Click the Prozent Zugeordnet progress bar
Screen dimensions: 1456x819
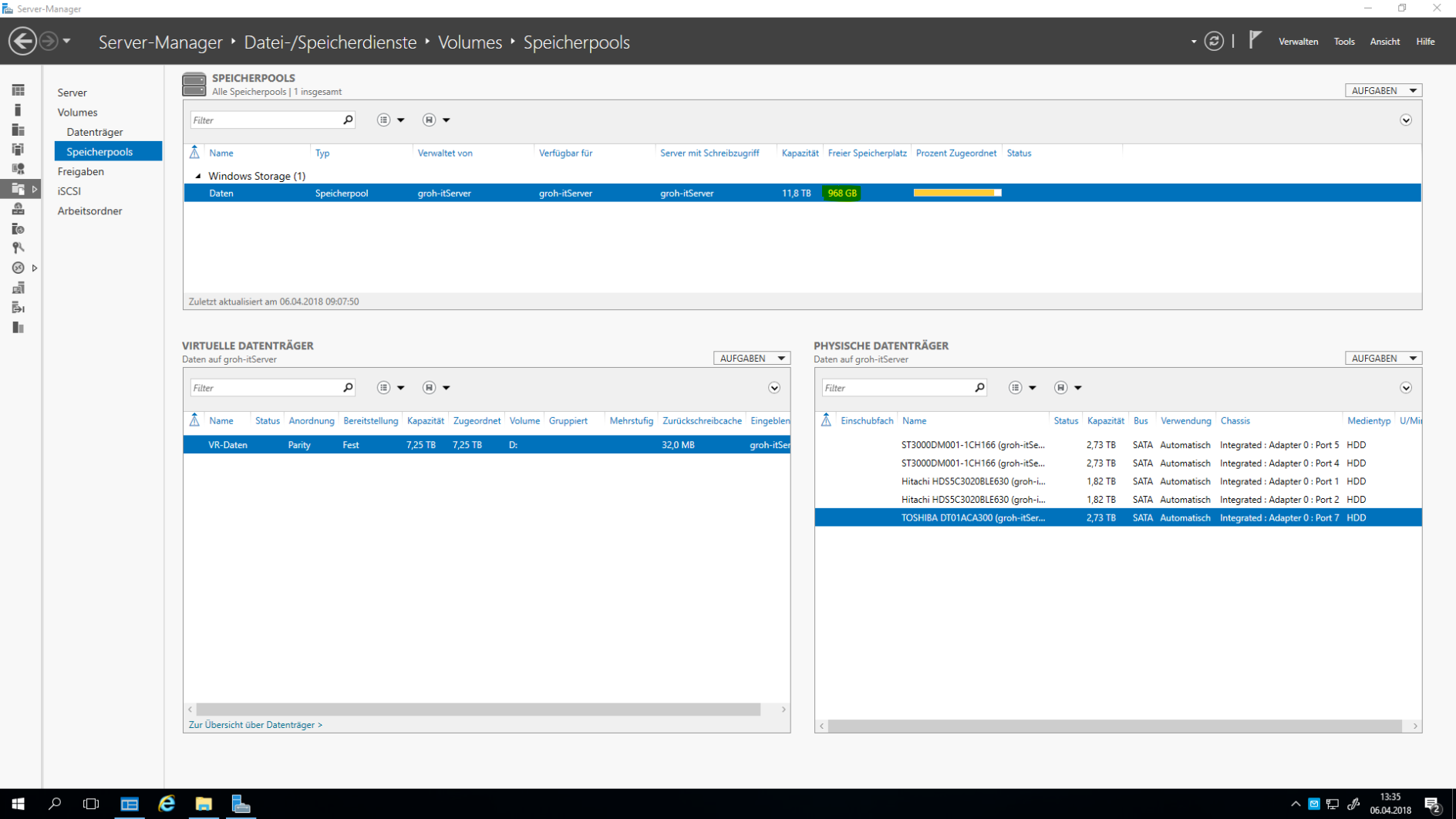[957, 194]
